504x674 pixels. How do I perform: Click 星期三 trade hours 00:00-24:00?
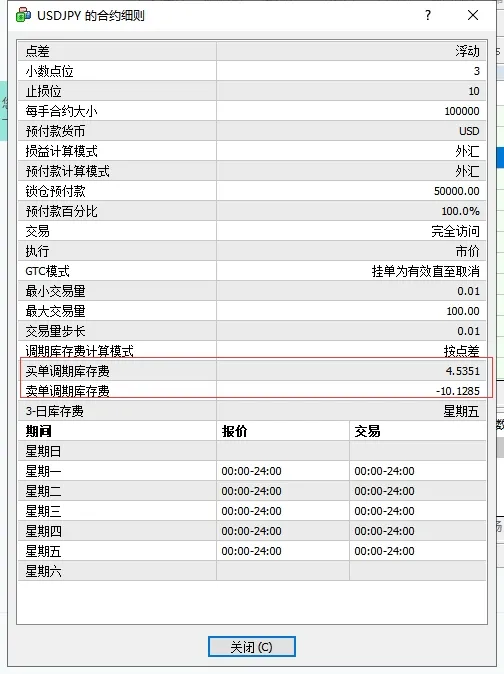click(385, 511)
